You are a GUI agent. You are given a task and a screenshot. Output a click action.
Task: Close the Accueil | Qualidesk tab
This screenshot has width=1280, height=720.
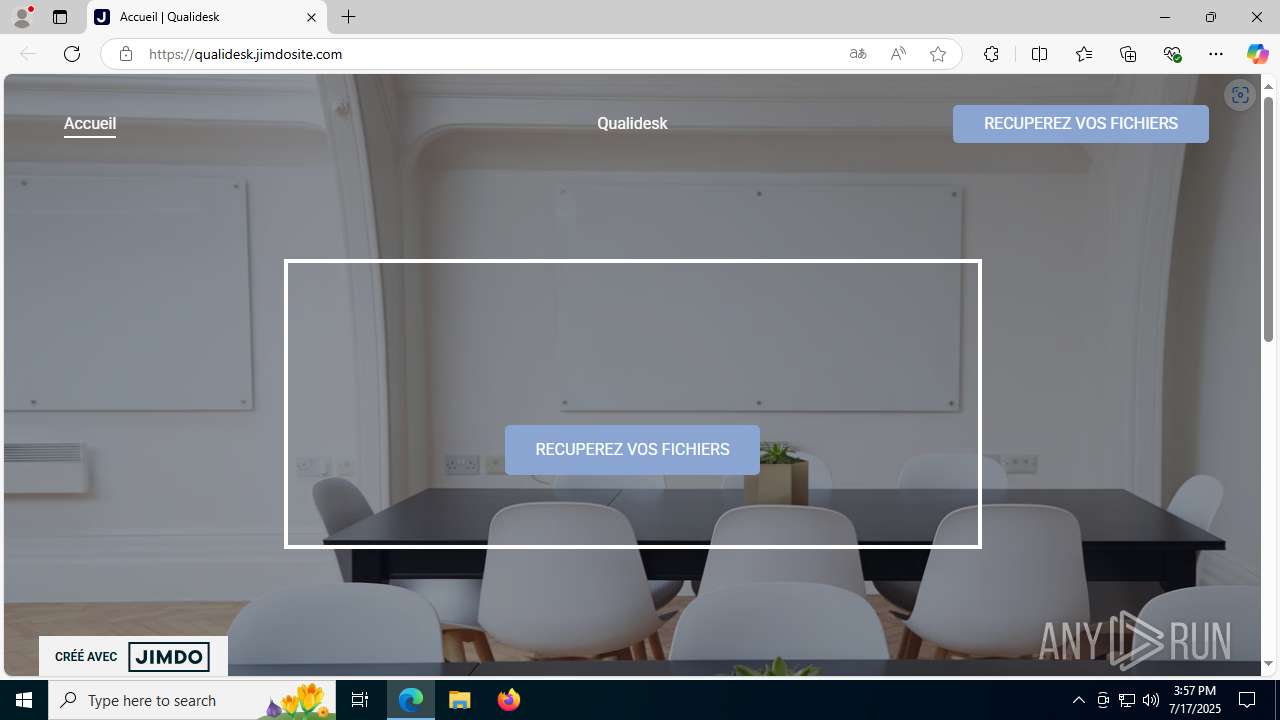[x=311, y=17]
